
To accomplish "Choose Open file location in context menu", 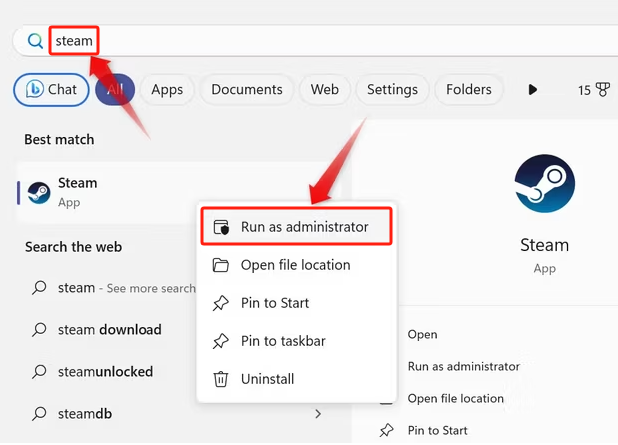I will pyautogui.click(x=296, y=265).
